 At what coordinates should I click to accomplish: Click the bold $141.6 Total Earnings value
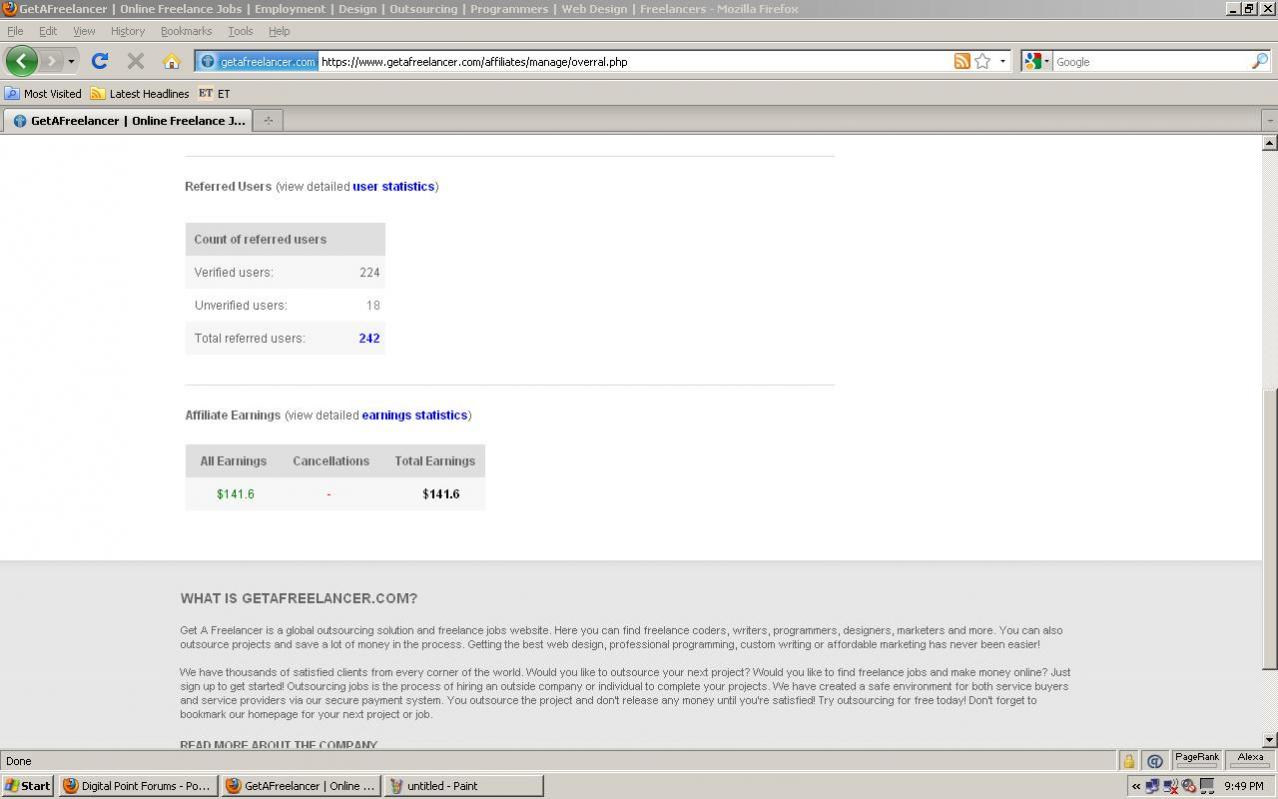(441, 494)
